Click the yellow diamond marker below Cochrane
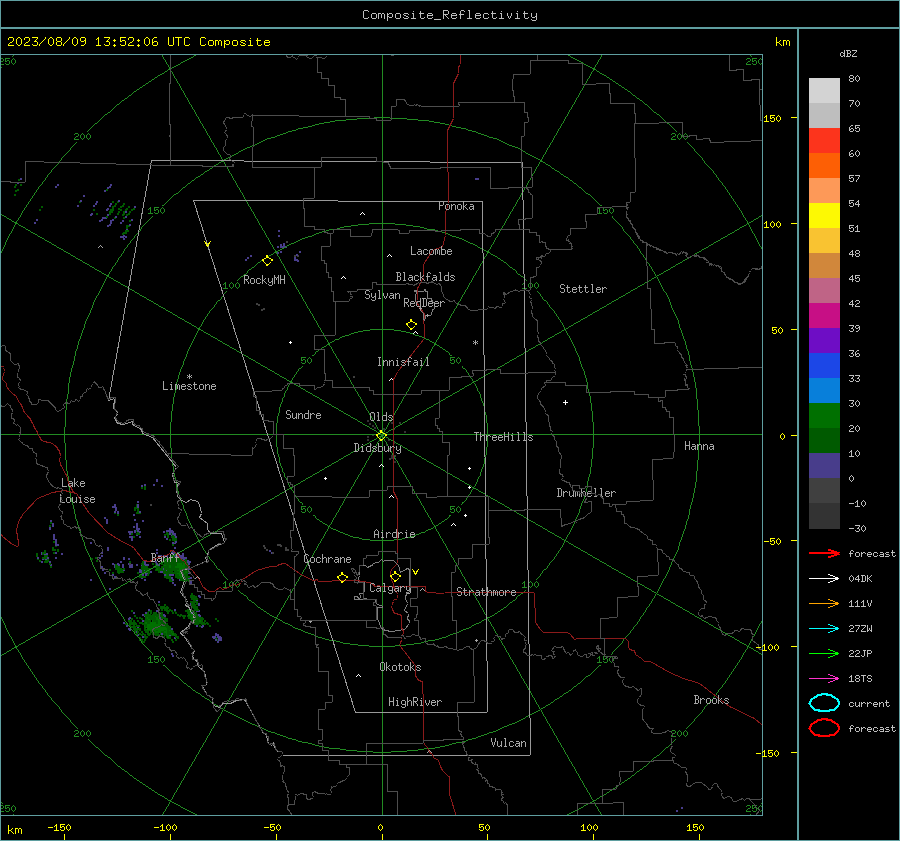Image resolution: width=900 pixels, height=841 pixels. click(x=343, y=578)
